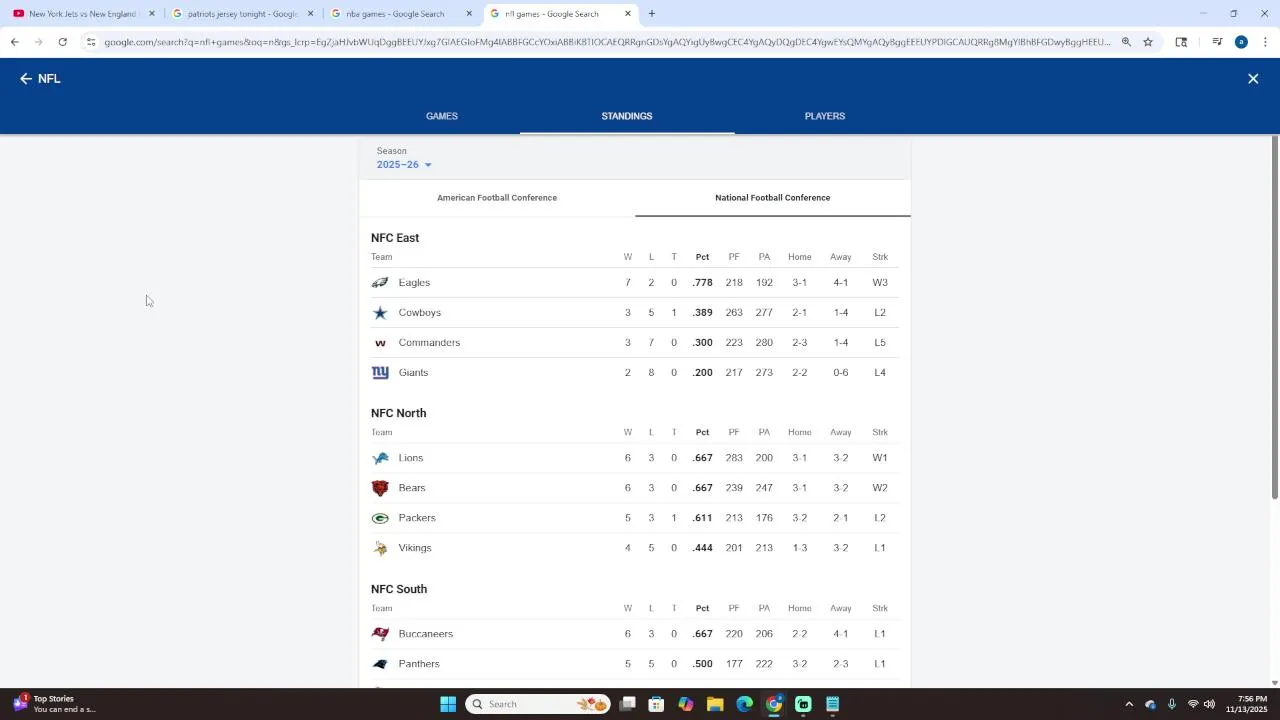Select the NFC North division heading
Image resolution: width=1280 pixels, height=720 pixels.
pos(399,413)
